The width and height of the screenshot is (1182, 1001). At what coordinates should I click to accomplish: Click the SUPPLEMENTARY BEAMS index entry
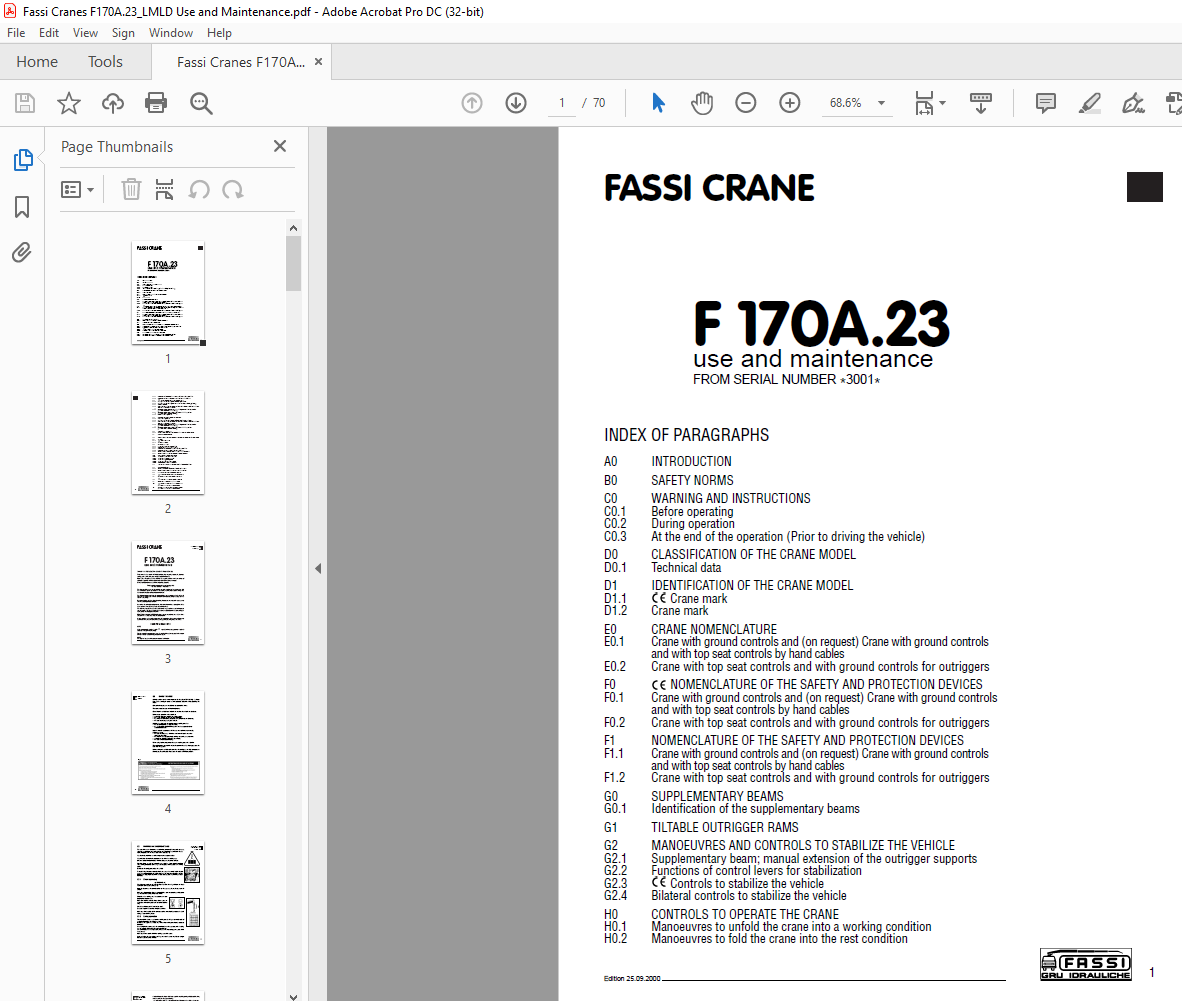pyautogui.click(x=717, y=796)
